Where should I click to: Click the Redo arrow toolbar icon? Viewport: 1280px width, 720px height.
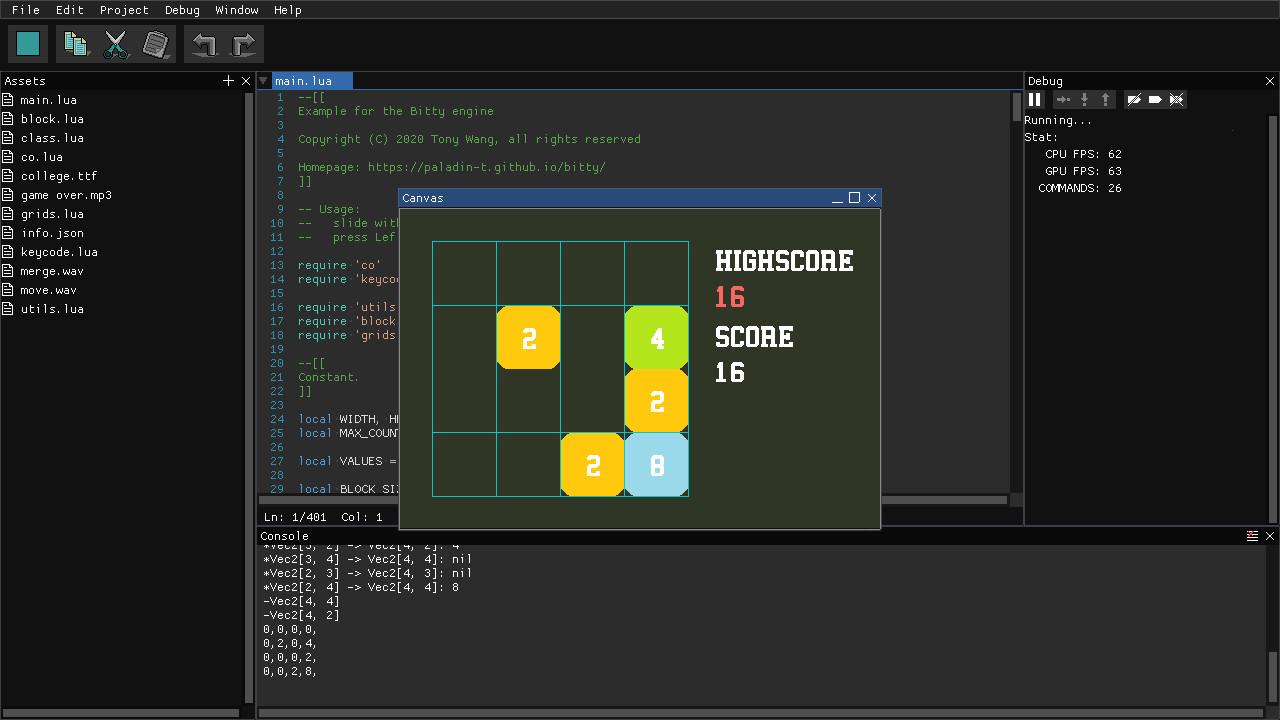tap(243, 43)
